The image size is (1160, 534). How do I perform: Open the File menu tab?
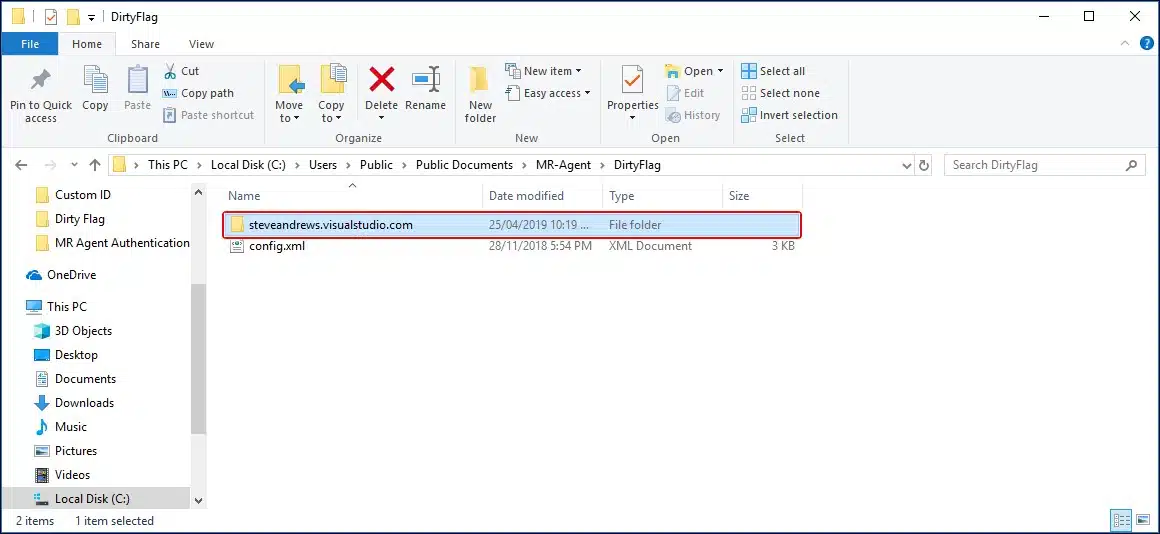(30, 44)
